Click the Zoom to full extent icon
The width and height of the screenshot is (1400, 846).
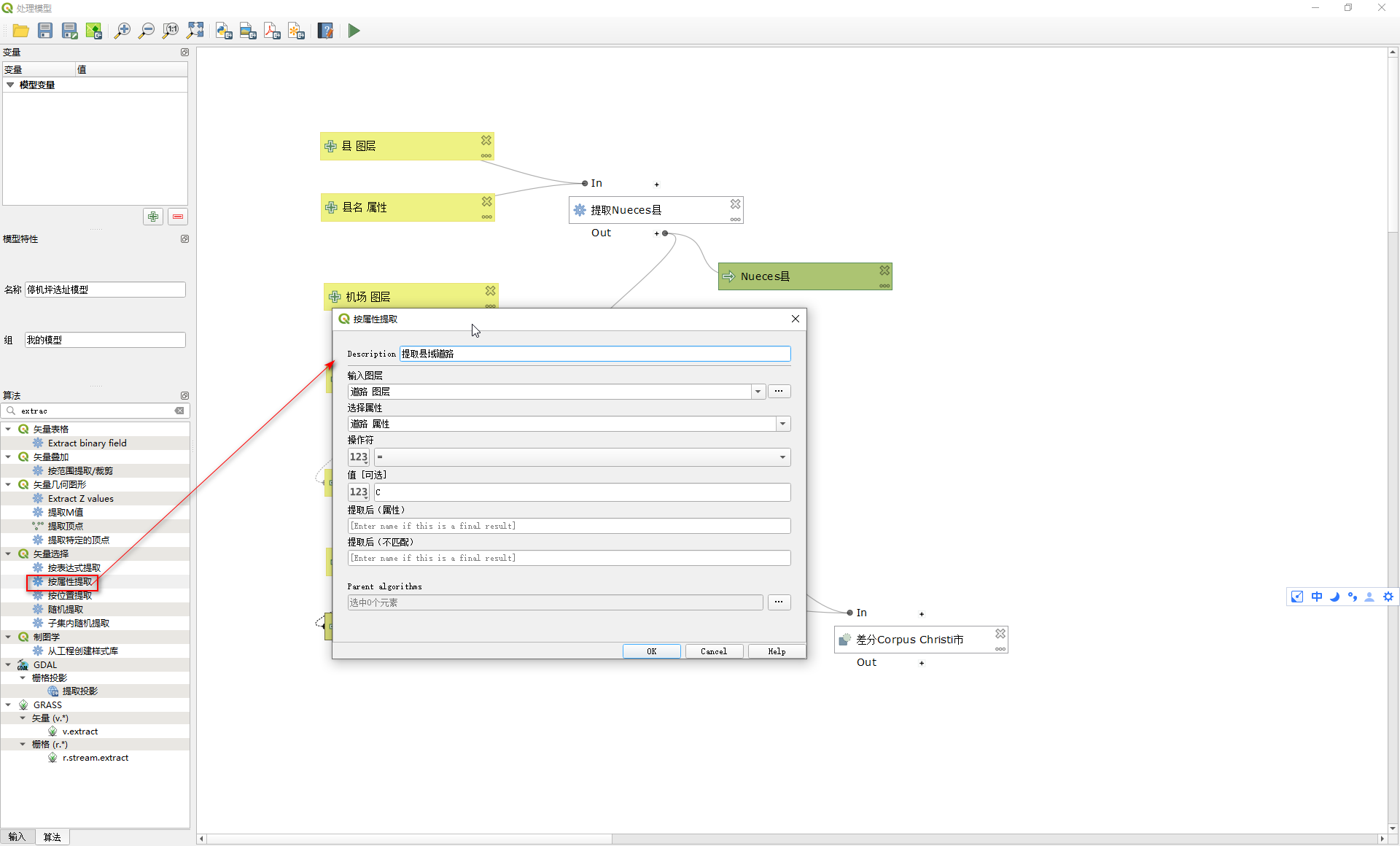click(x=195, y=31)
